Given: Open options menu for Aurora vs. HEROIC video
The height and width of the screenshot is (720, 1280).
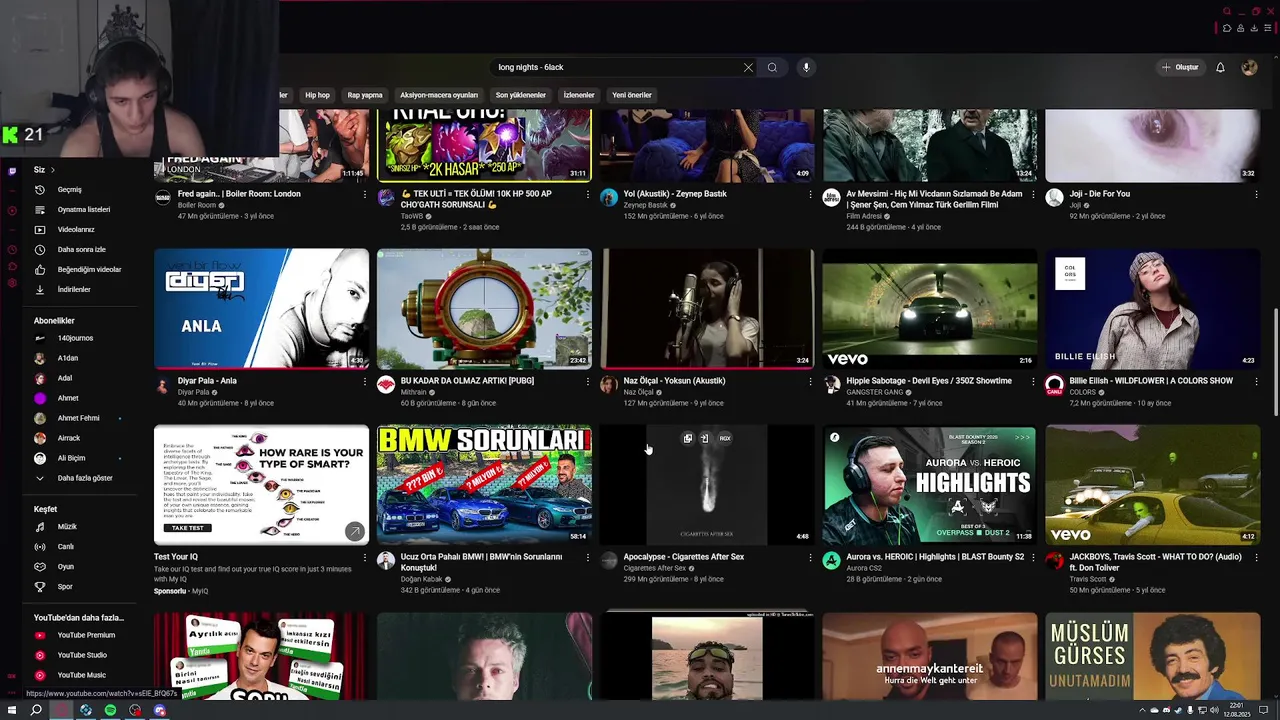Looking at the screenshot, I should pyautogui.click(x=1033, y=557).
